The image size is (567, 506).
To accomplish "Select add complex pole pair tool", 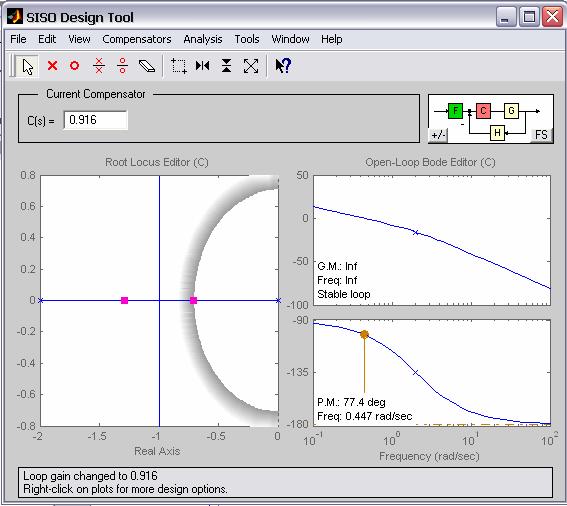I will coord(99,66).
